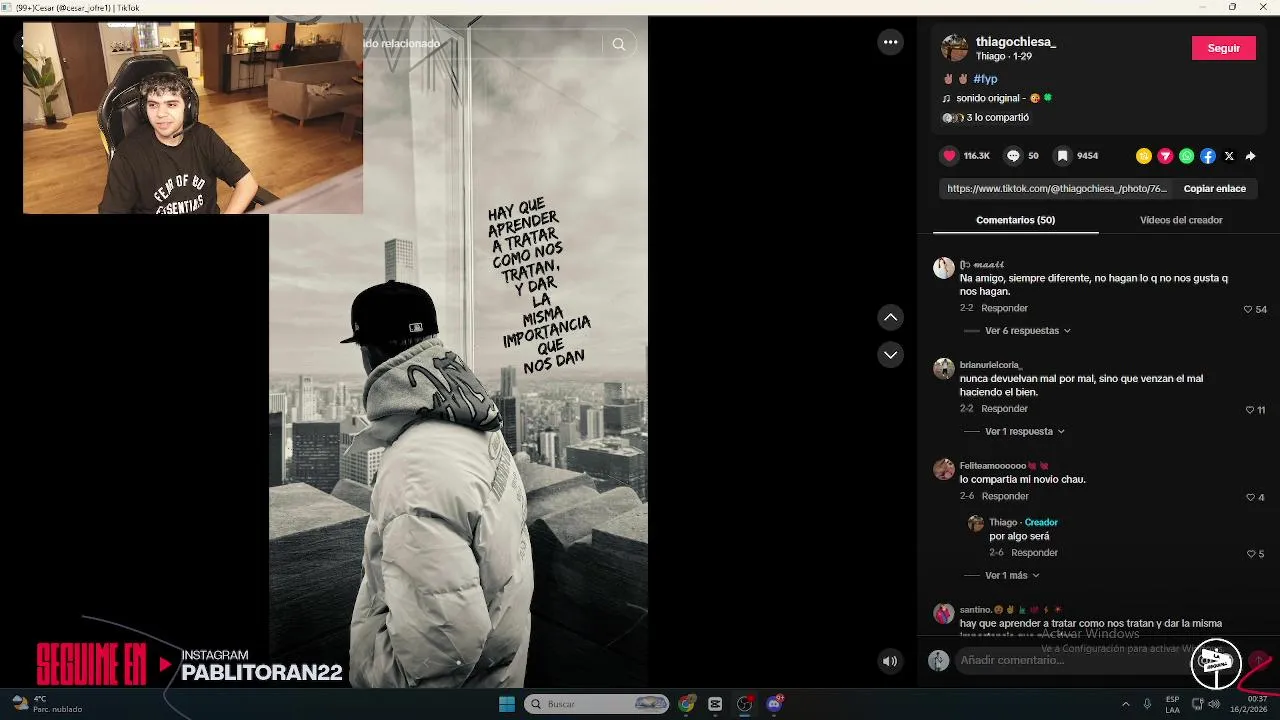Open the three-dot more options menu

(x=890, y=42)
